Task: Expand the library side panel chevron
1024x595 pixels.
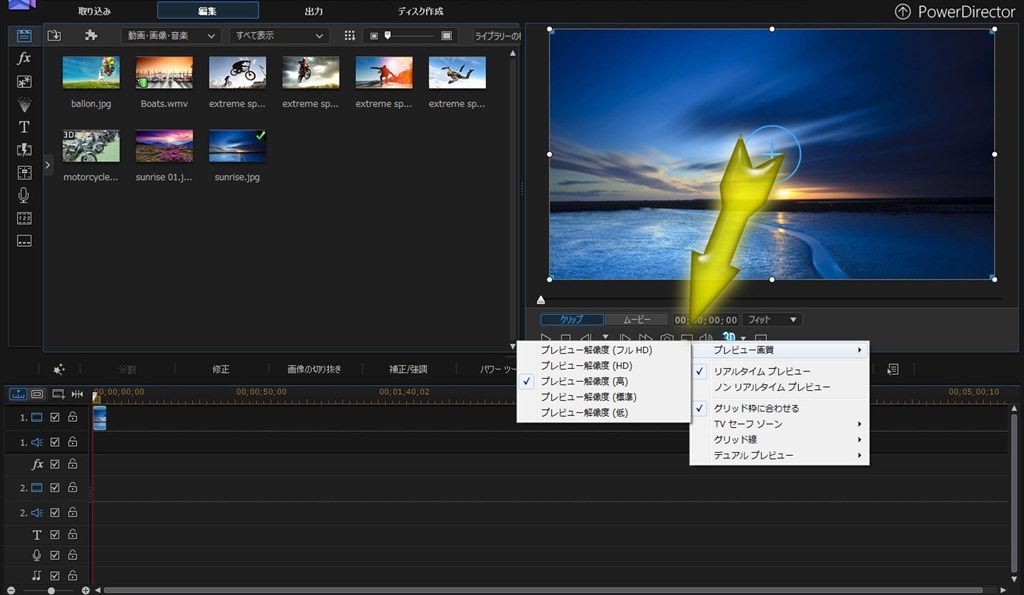Action: click(x=47, y=165)
